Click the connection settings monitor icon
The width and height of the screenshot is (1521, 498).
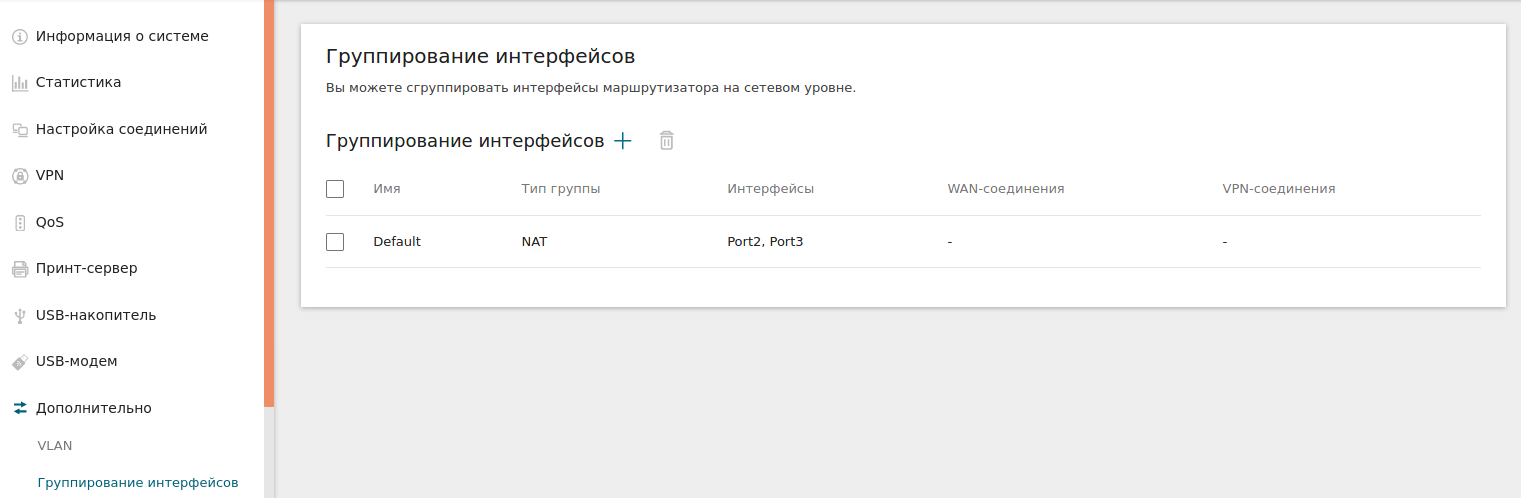19,130
